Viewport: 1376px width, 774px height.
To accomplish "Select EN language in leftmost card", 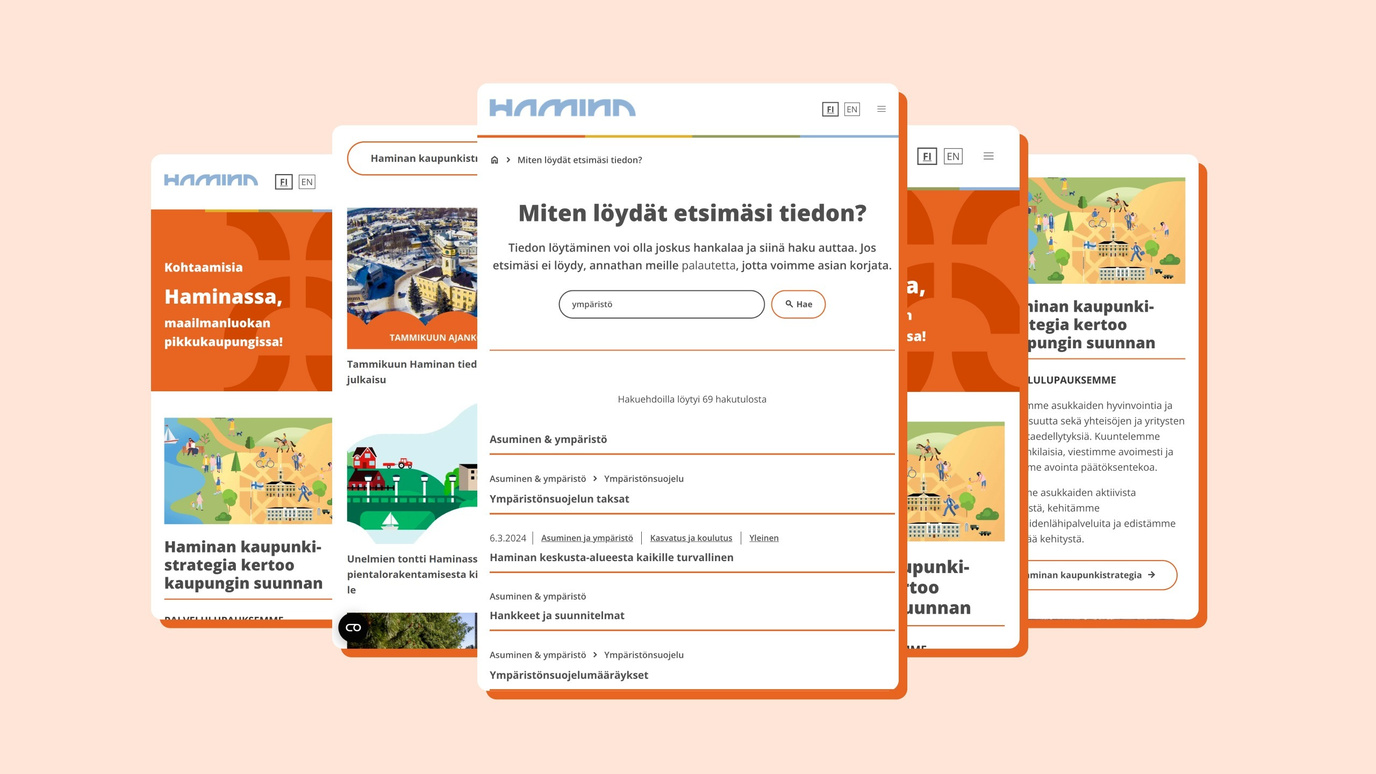I will [x=307, y=182].
